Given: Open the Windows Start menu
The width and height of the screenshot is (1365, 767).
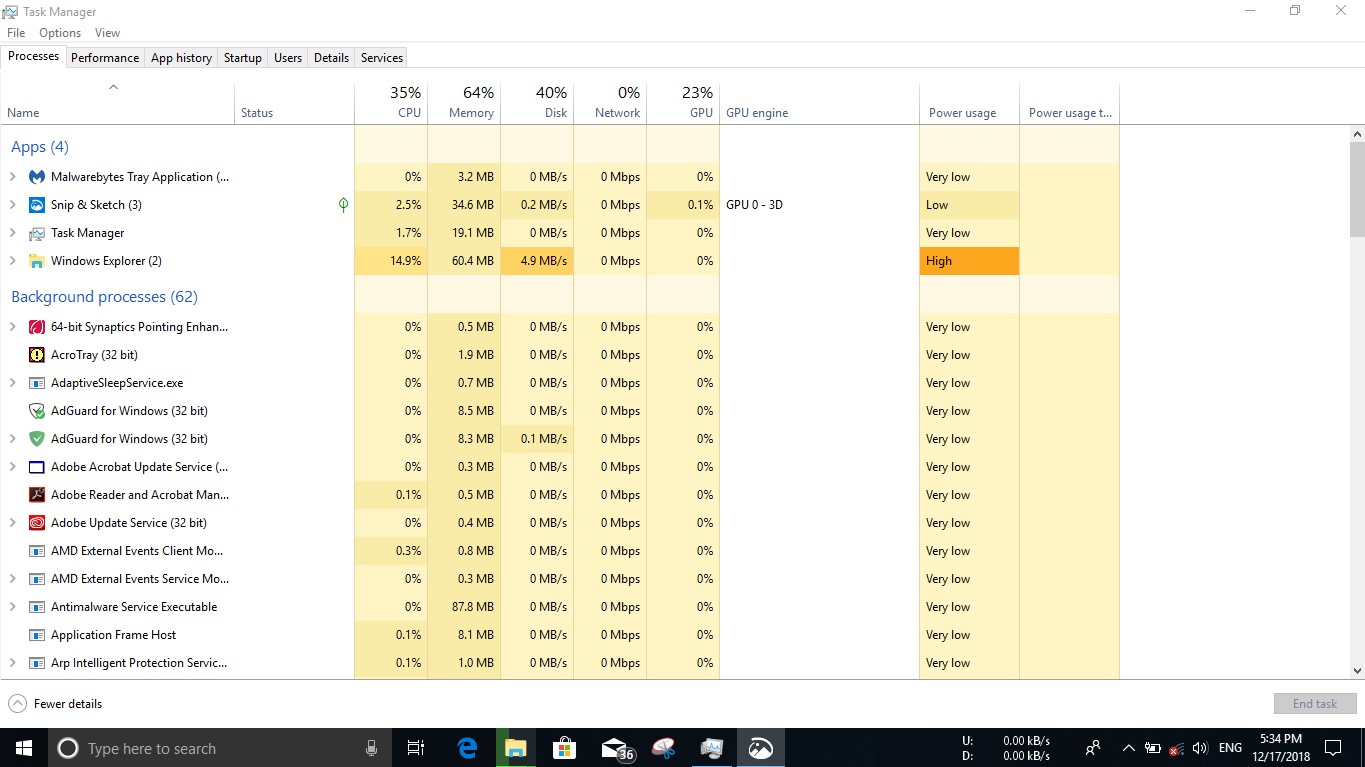Looking at the screenshot, I should [23, 748].
